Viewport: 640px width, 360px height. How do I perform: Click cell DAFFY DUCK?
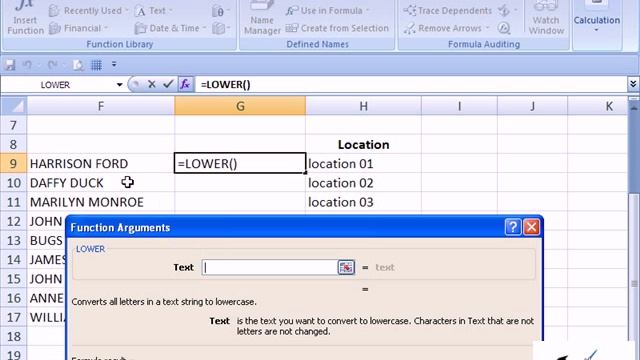point(100,183)
